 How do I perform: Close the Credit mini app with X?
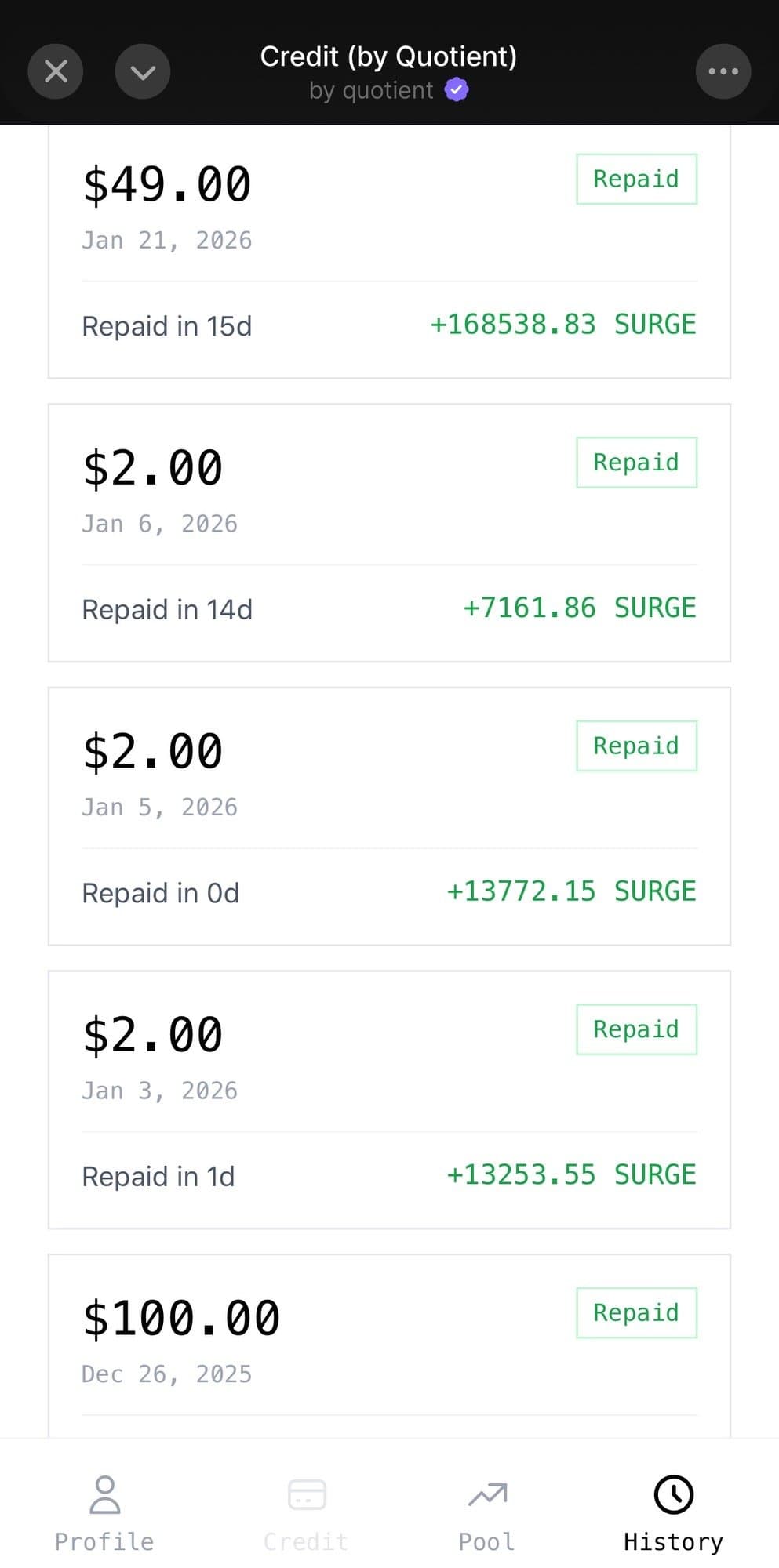click(56, 71)
